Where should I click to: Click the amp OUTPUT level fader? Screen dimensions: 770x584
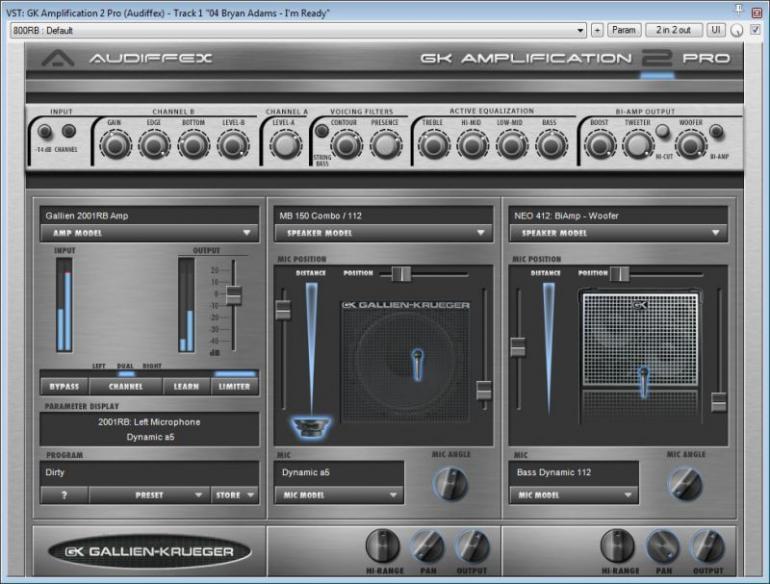[233, 295]
